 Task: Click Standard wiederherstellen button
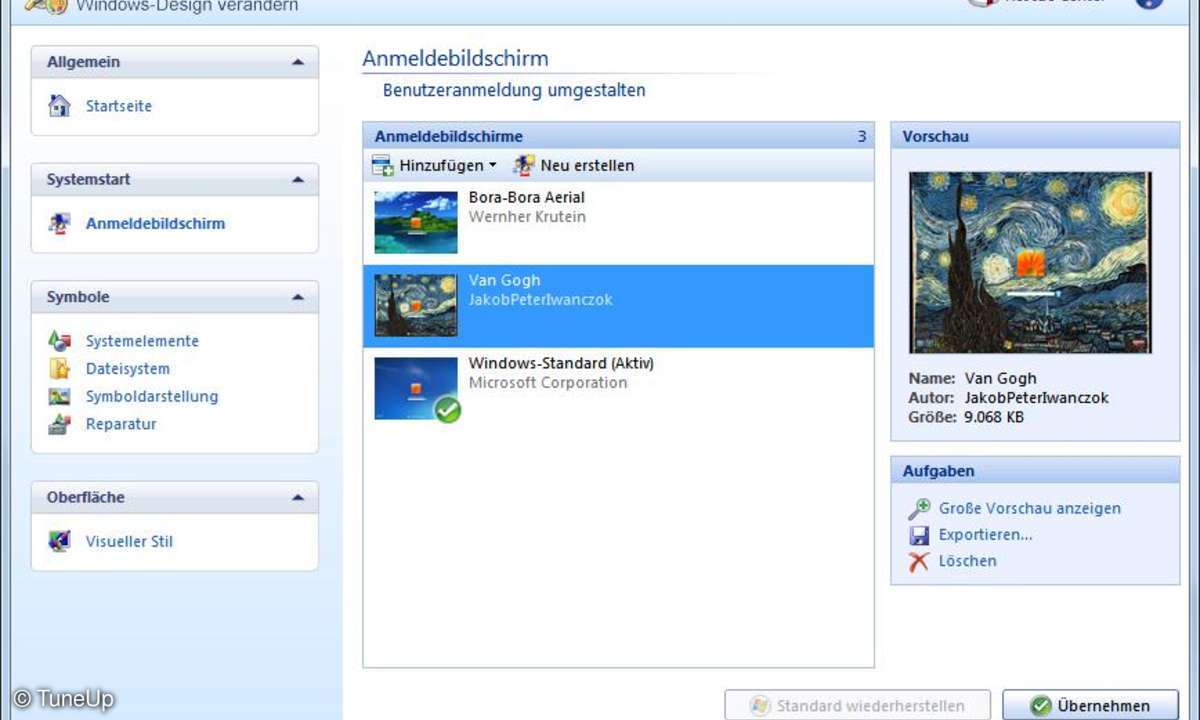[858, 705]
